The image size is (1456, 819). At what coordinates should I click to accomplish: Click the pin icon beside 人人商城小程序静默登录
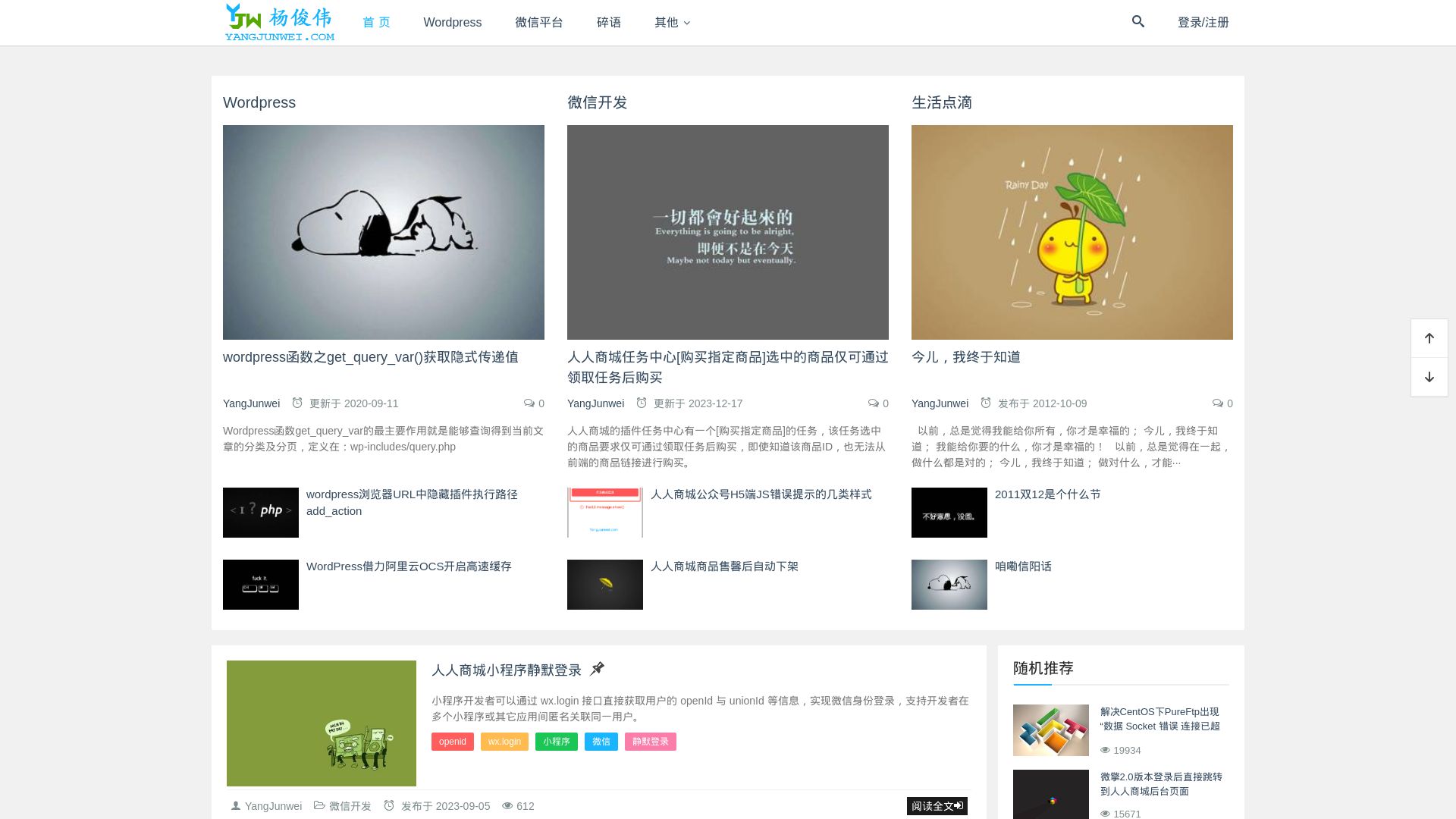point(597,669)
